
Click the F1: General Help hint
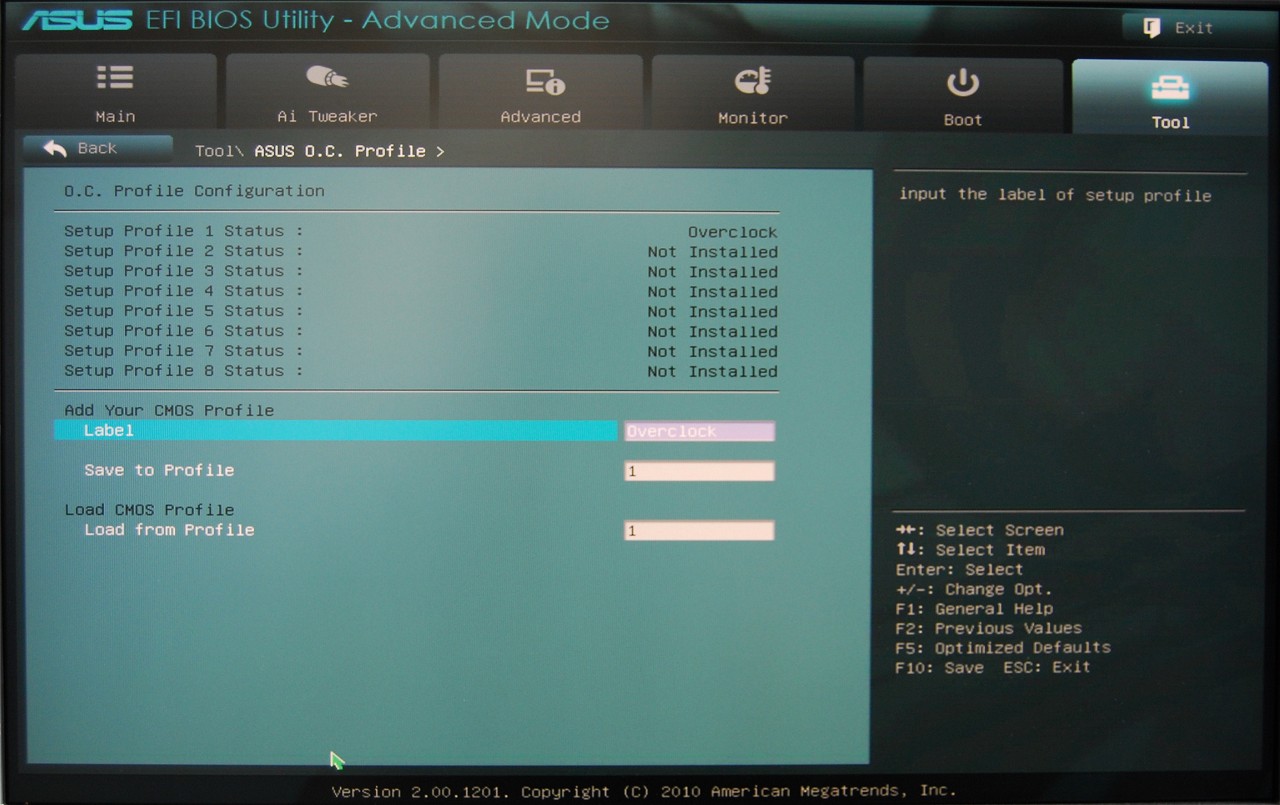[974, 609]
